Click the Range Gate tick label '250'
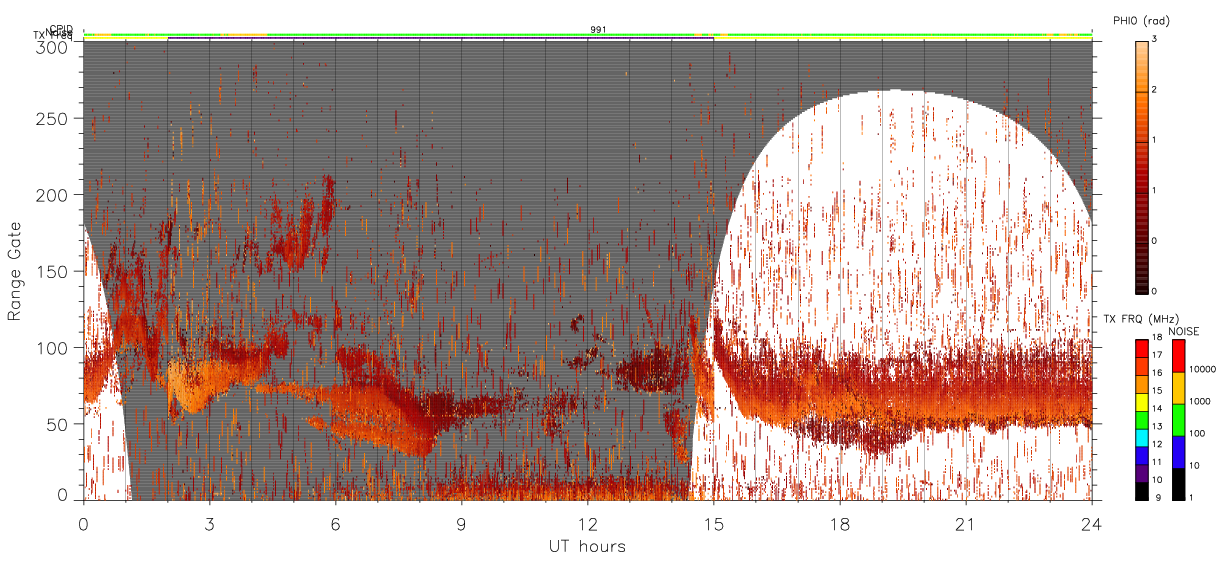 point(52,118)
